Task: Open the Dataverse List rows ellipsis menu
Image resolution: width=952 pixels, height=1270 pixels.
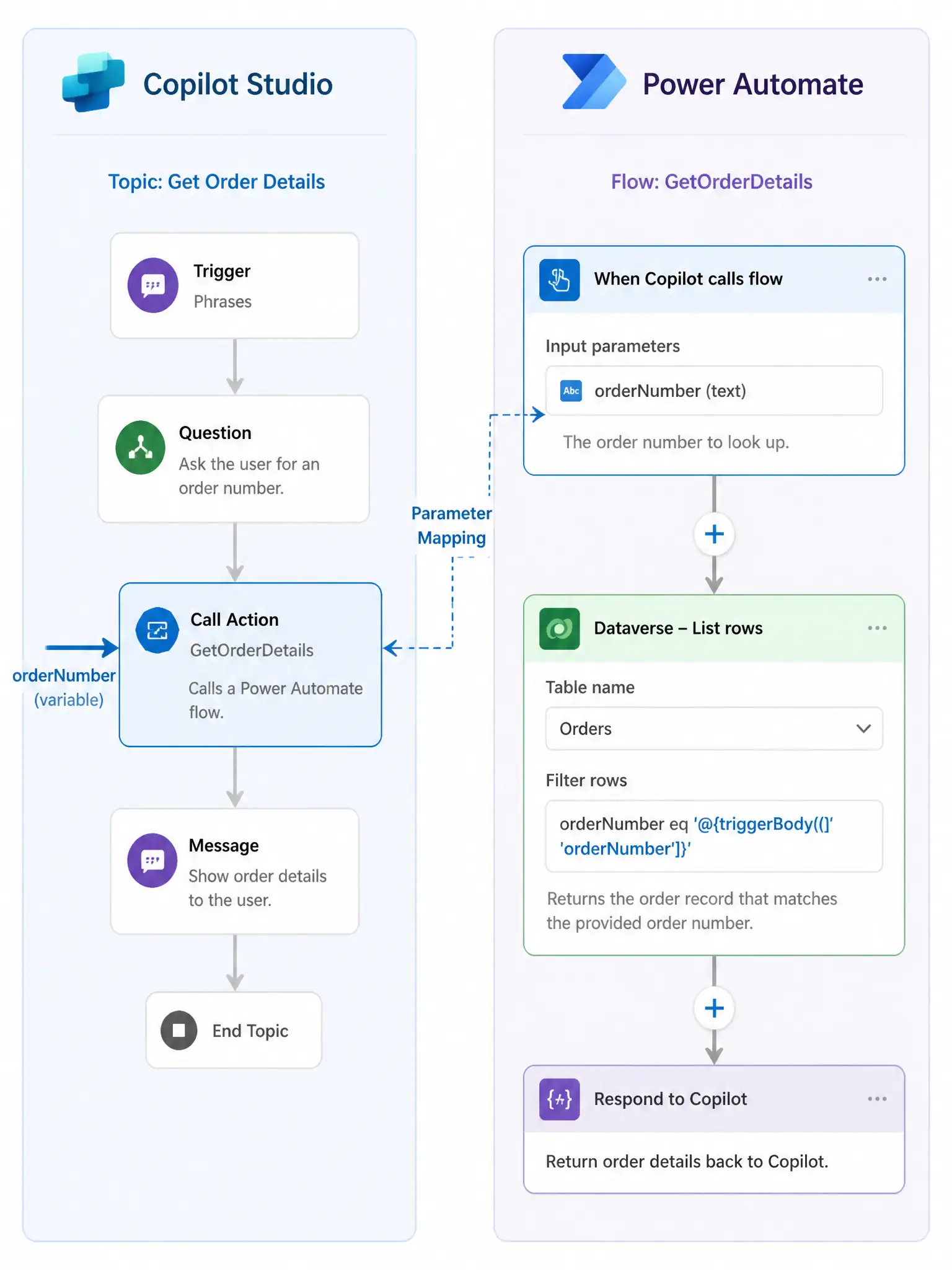Action: (x=877, y=628)
